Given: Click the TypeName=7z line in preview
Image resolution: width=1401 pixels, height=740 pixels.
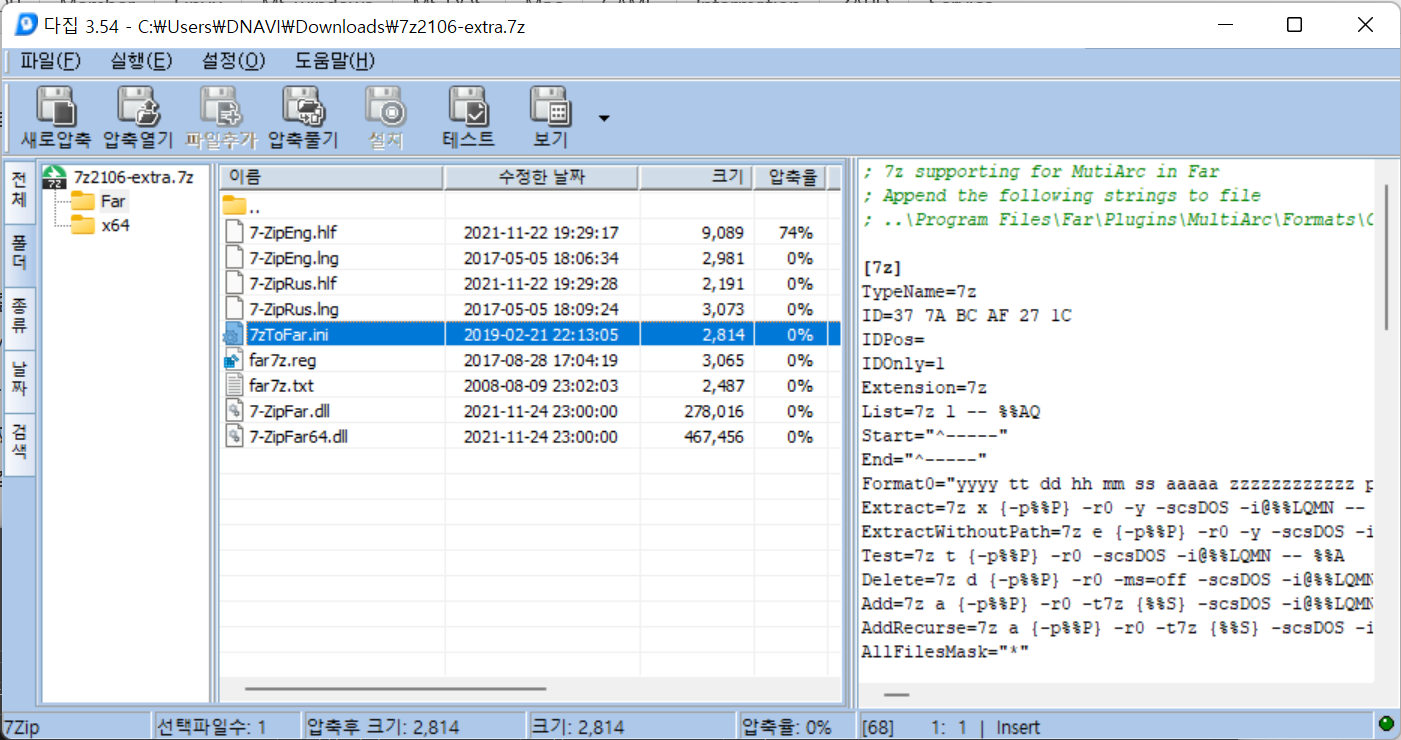Looking at the screenshot, I should (919, 292).
